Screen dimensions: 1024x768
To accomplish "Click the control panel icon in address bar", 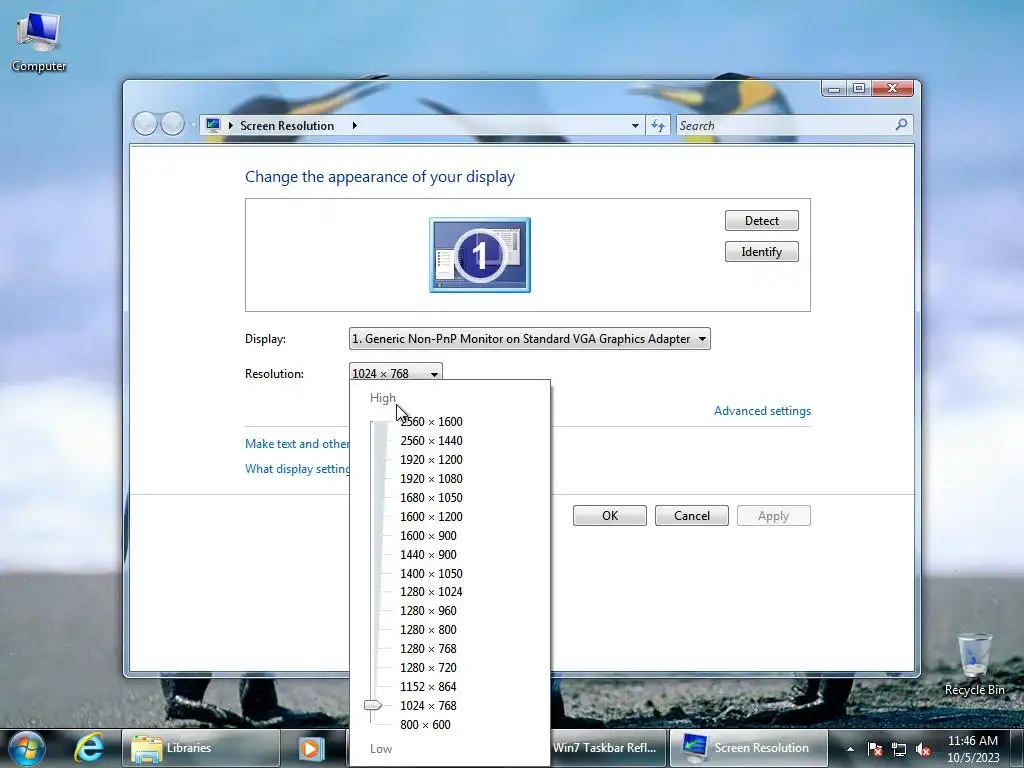I will pyautogui.click(x=213, y=125).
